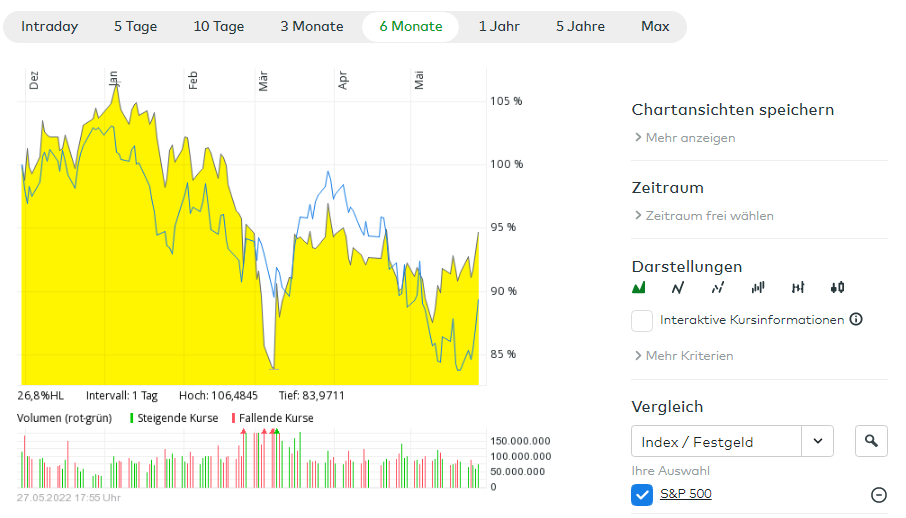Screen dimensions: 906x518
Task: Switch to dashed line chart display
Action: (x=717, y=288)
